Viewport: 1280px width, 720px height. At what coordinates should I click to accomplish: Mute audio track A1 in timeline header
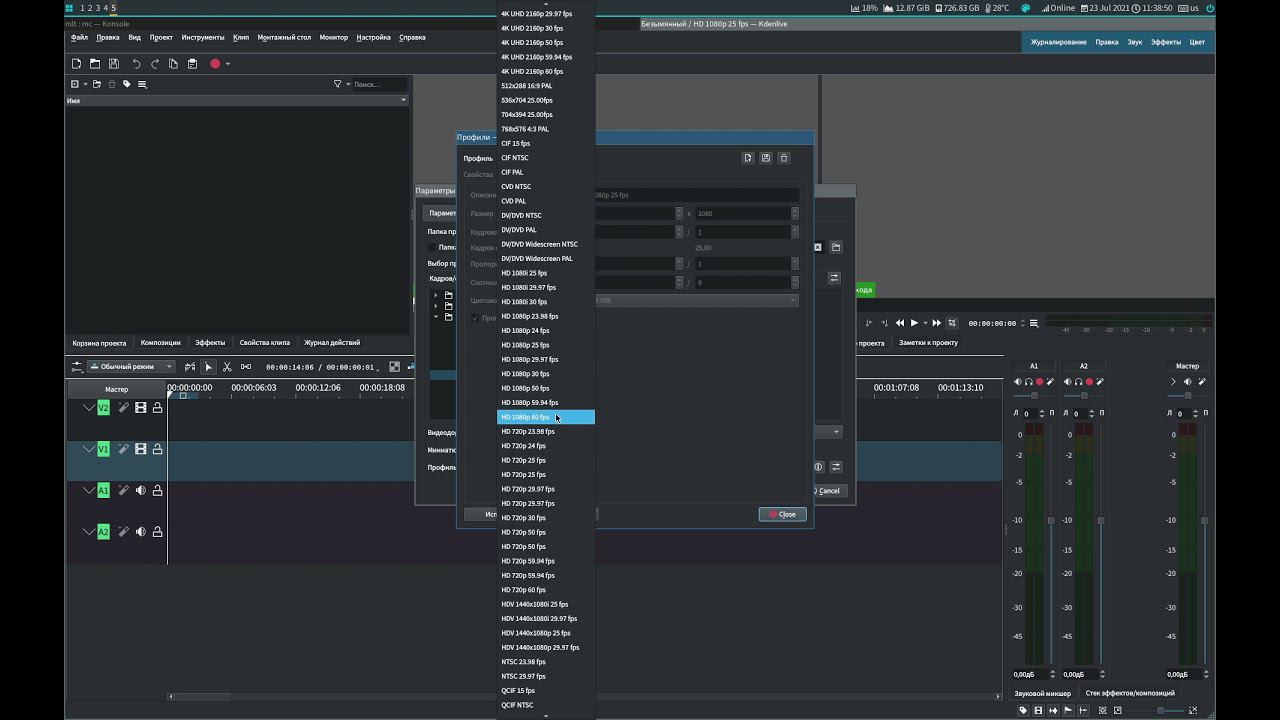(141, 491)
